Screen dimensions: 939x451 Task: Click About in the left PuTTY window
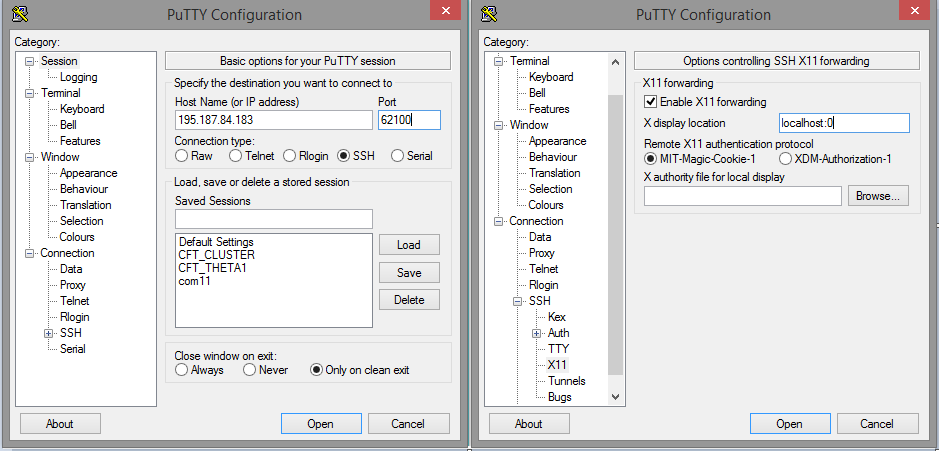click(x=60, y=423)
